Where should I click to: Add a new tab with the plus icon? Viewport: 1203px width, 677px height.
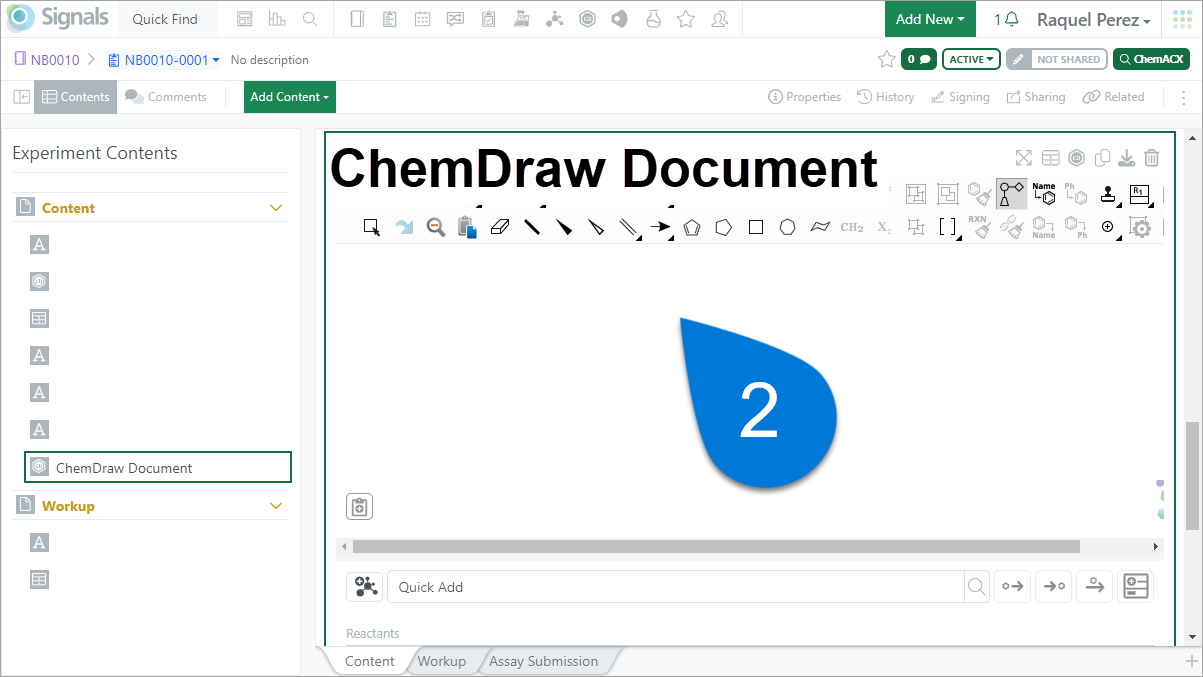1191,661
